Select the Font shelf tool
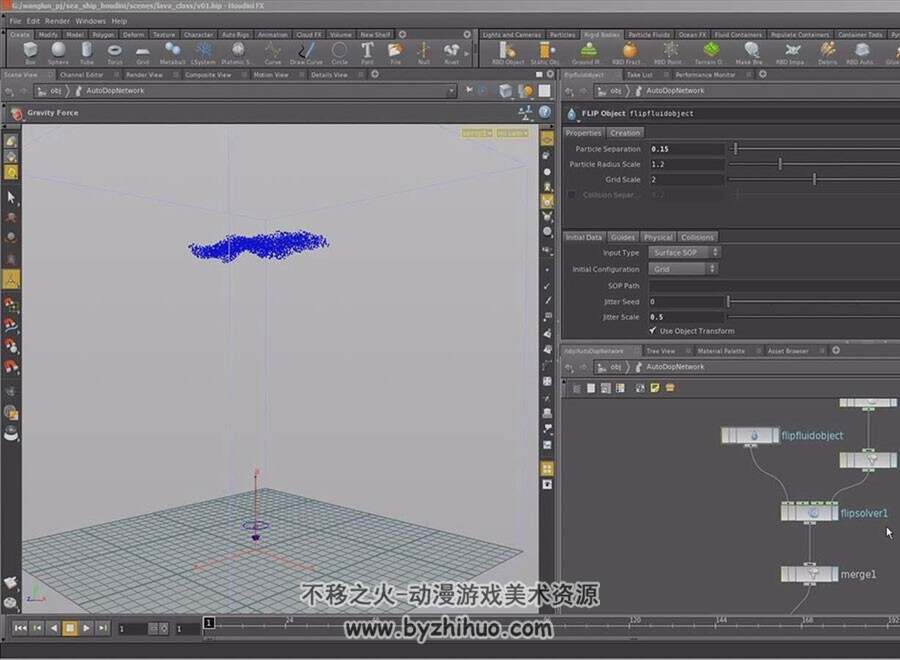 click(367, 53)
